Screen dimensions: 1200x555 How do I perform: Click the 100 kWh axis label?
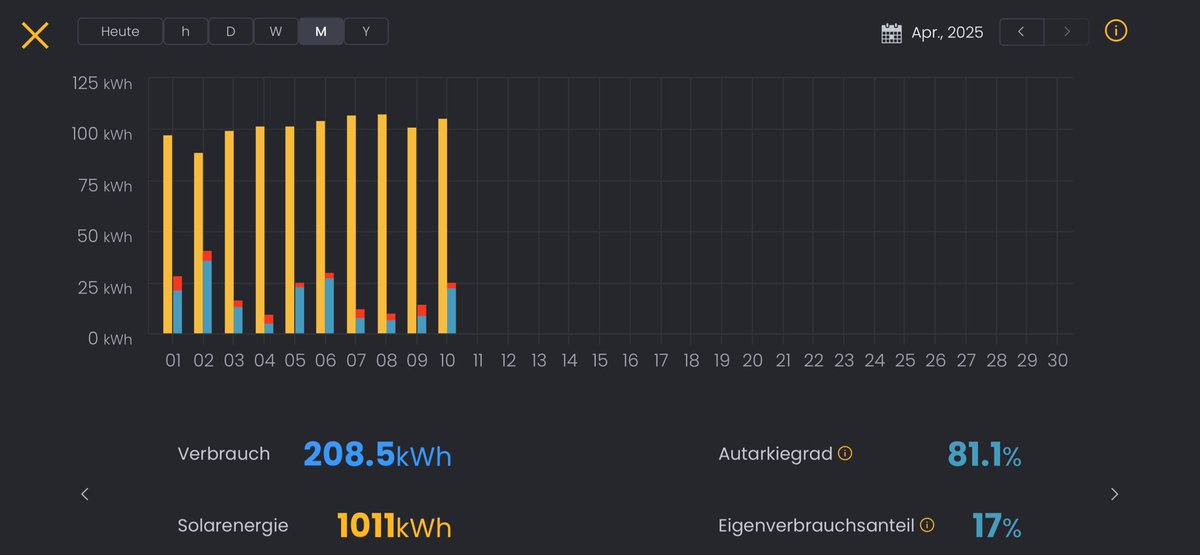click(x=102, y=134)
